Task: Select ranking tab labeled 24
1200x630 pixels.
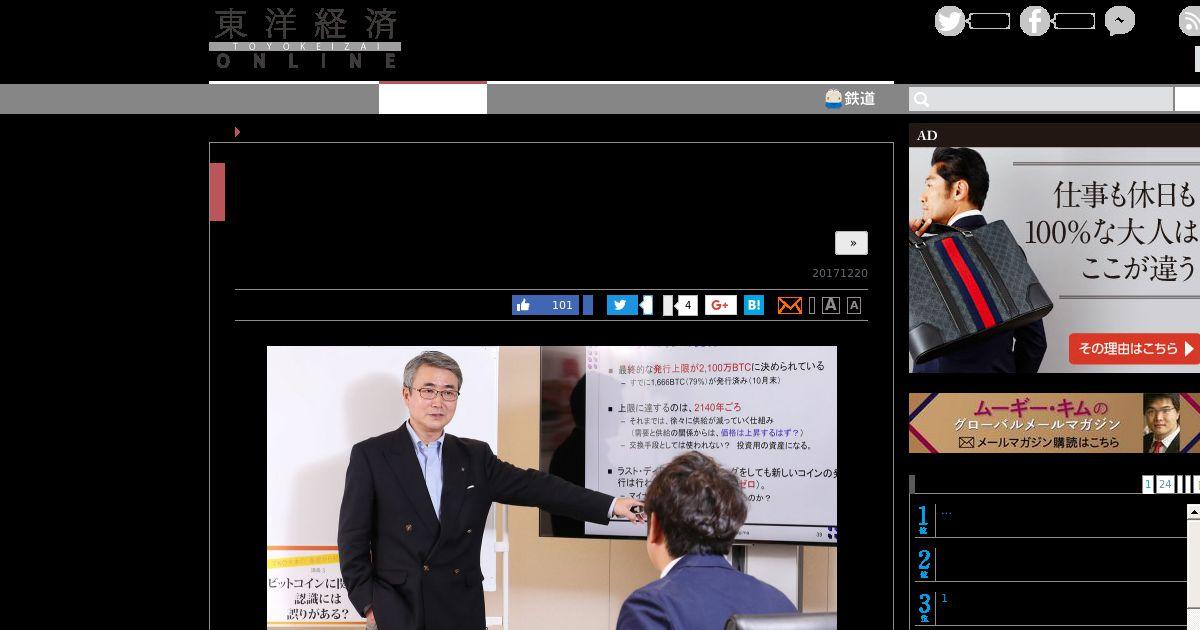Action: click(1165, 484)
